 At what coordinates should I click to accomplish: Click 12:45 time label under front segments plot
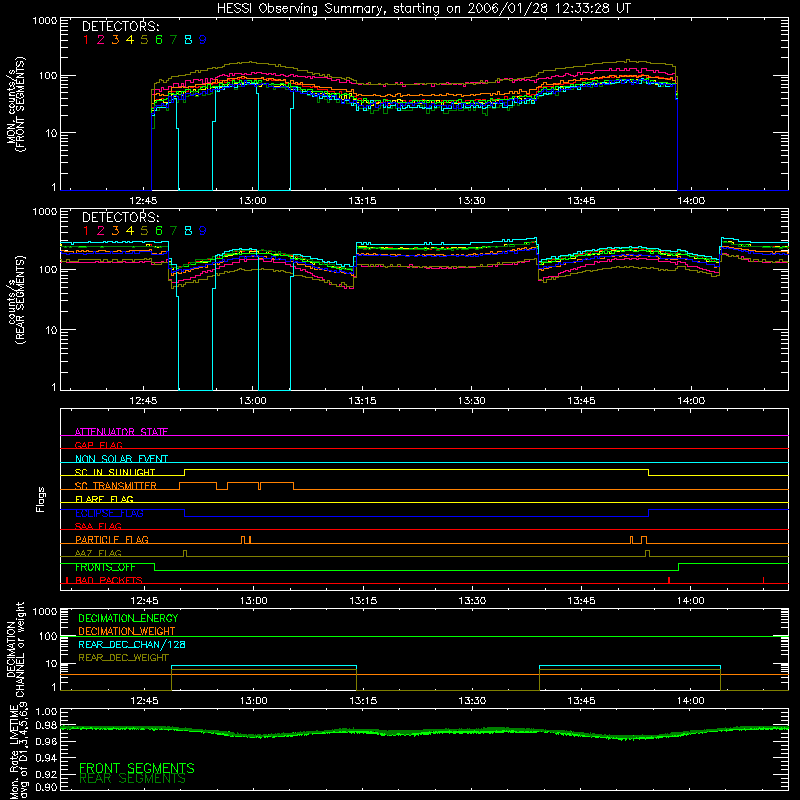coord(143,201)
